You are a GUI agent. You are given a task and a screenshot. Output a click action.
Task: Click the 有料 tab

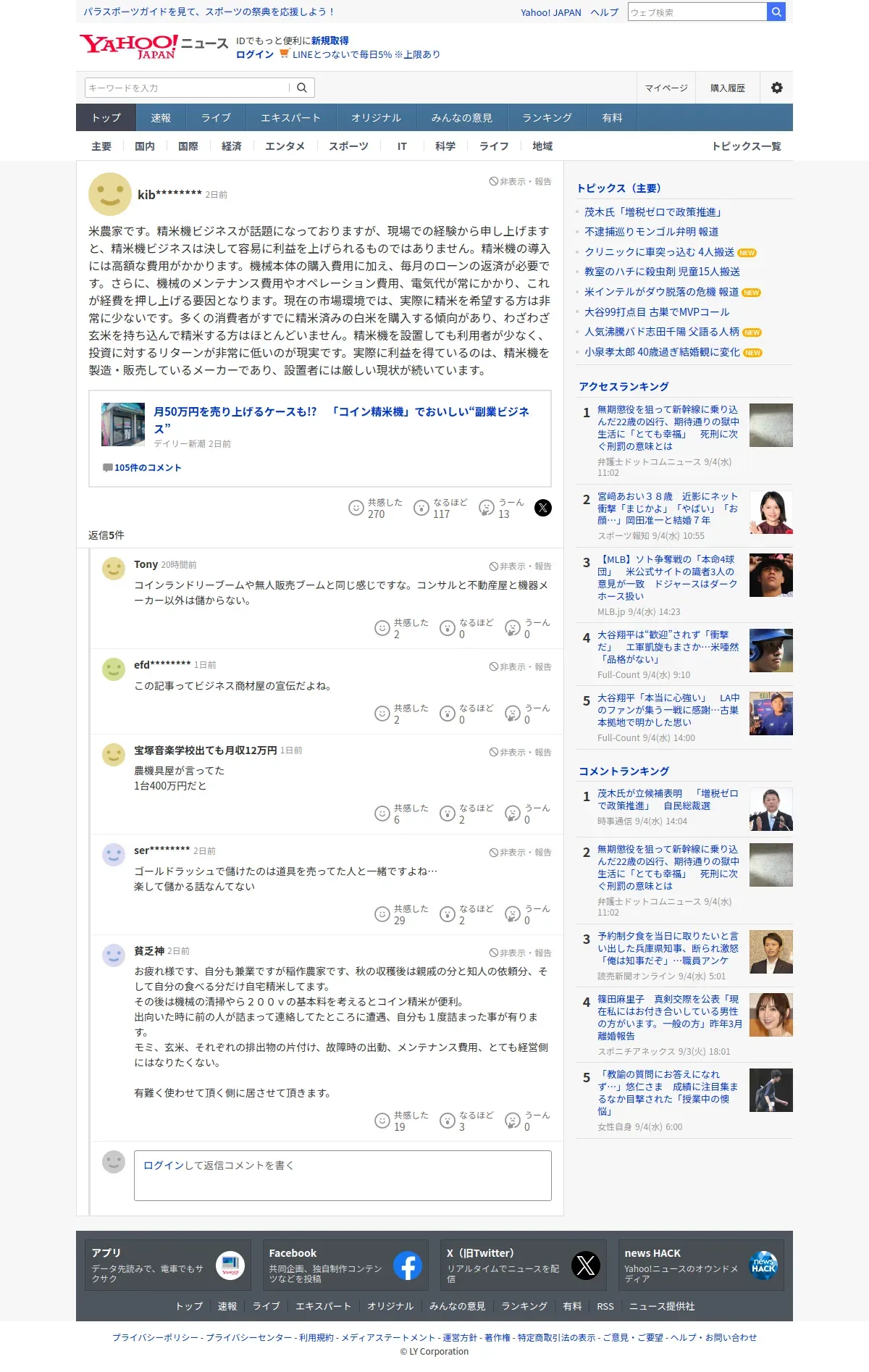(612, 117)
